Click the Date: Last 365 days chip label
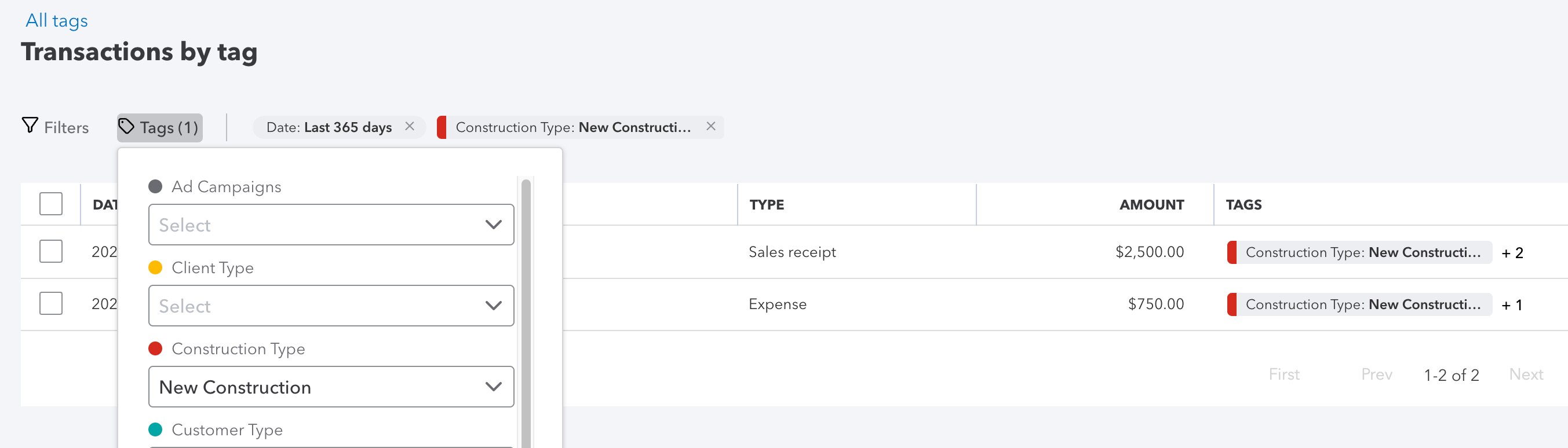This screenshot has height=448, width=1568. click(329, 127)
